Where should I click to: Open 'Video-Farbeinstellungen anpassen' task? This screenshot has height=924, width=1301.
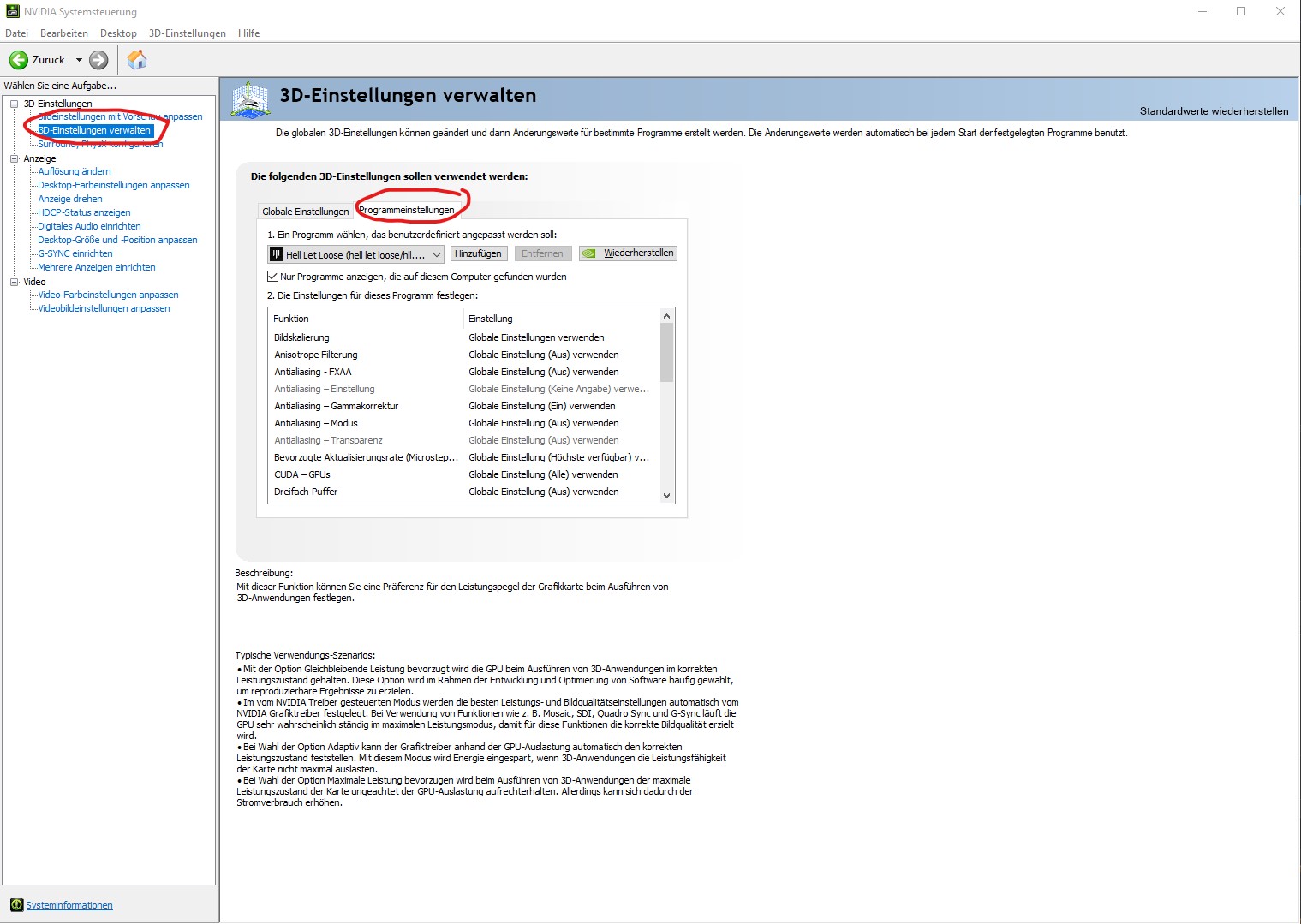(108, 295)
